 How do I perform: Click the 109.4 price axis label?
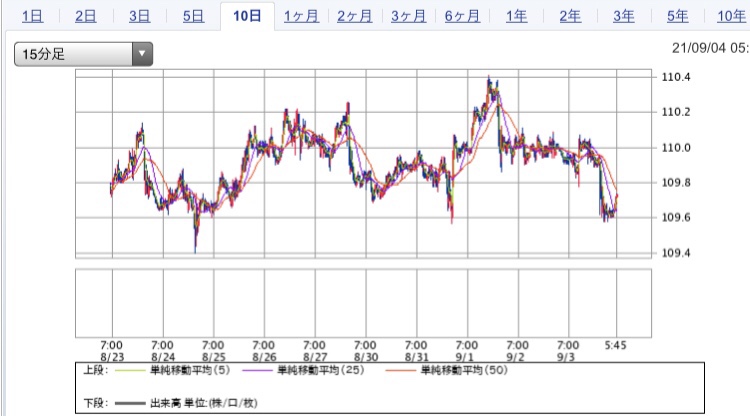pyautogui.click(x=676, y=253)
